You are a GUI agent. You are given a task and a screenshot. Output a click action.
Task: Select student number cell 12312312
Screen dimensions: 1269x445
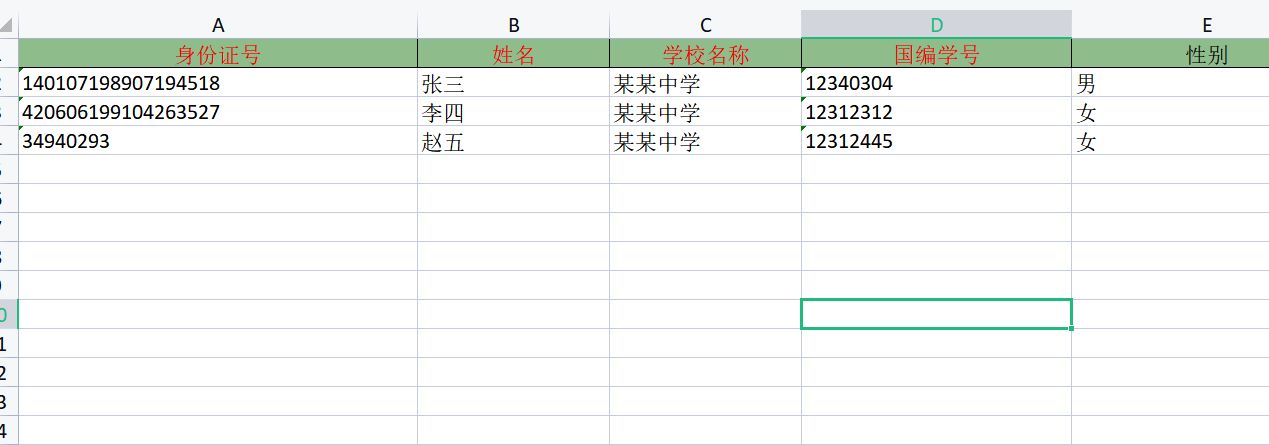[936, 112]
